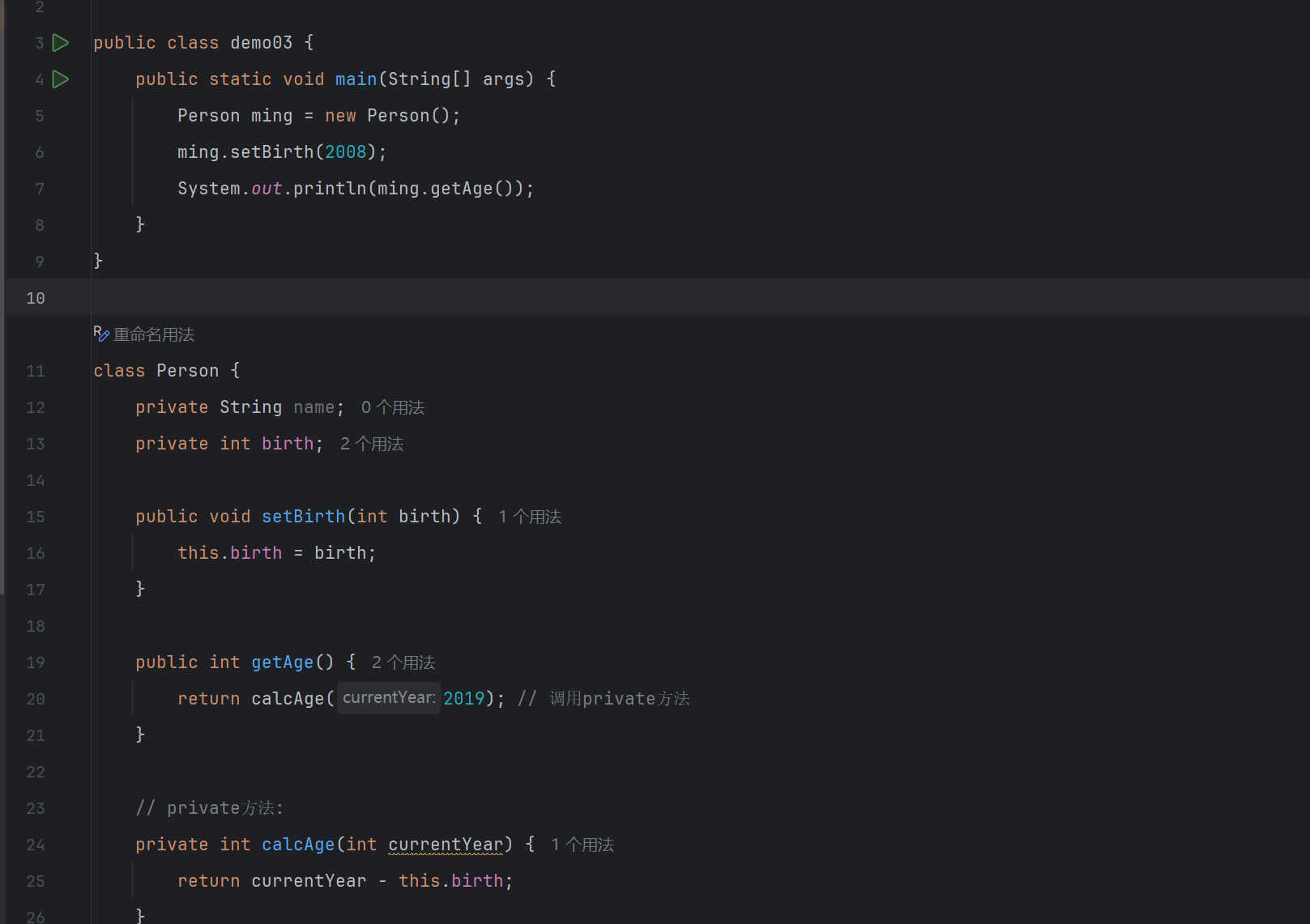Click the main method name
The width and height of the screenshot is (1310, 924).
[x=356, y=79]
